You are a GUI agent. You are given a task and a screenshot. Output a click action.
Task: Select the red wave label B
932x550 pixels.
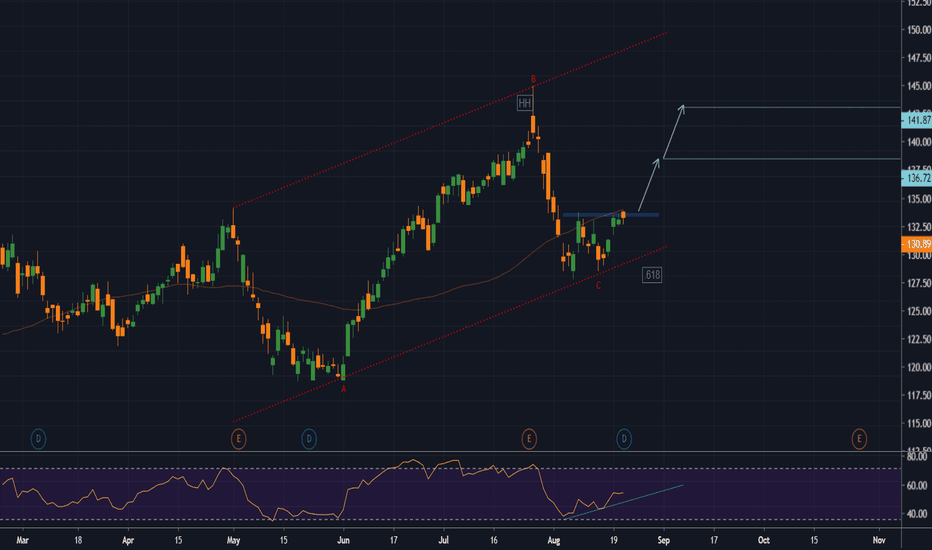pos(533,79)
